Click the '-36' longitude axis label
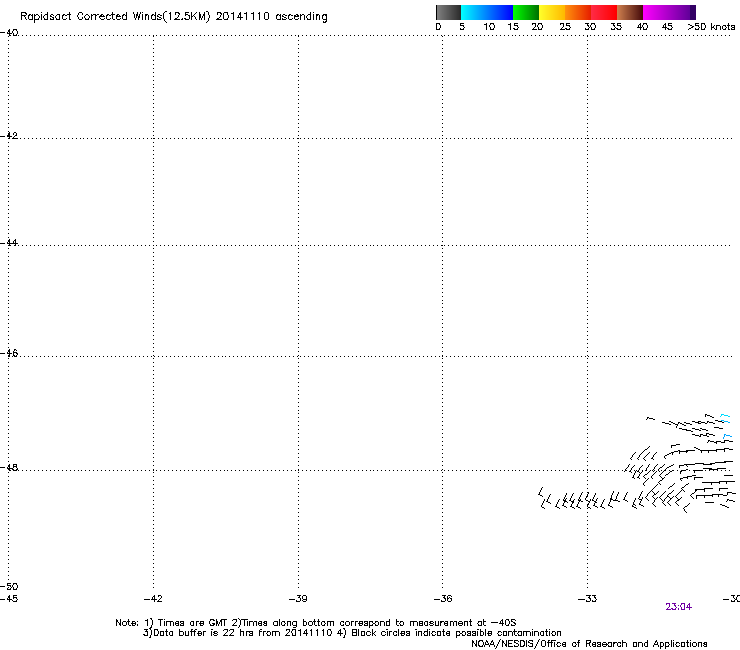The height and width of the screenshot is (650, 740). pos(443,599)
